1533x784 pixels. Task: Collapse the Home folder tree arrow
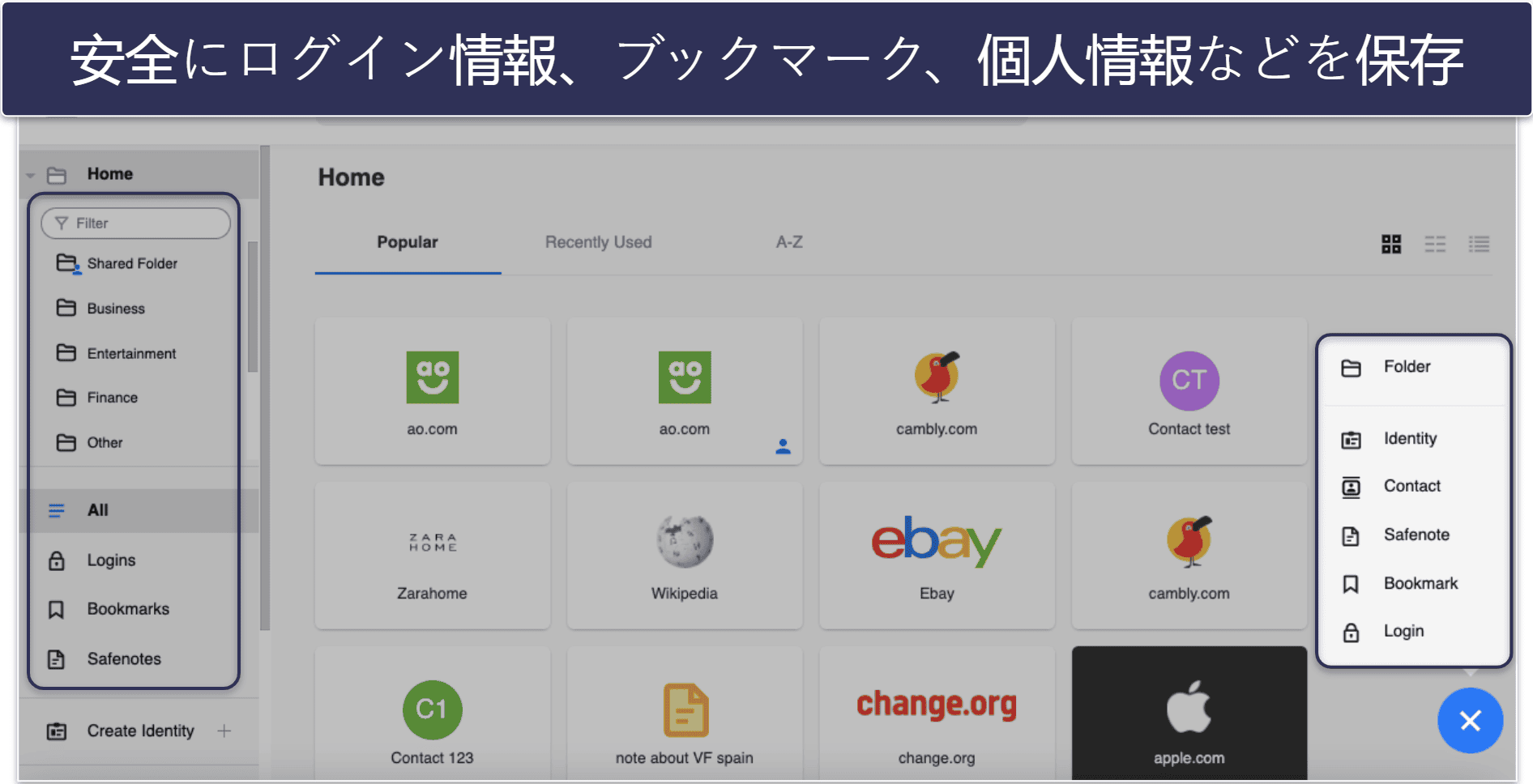[31, 175]
